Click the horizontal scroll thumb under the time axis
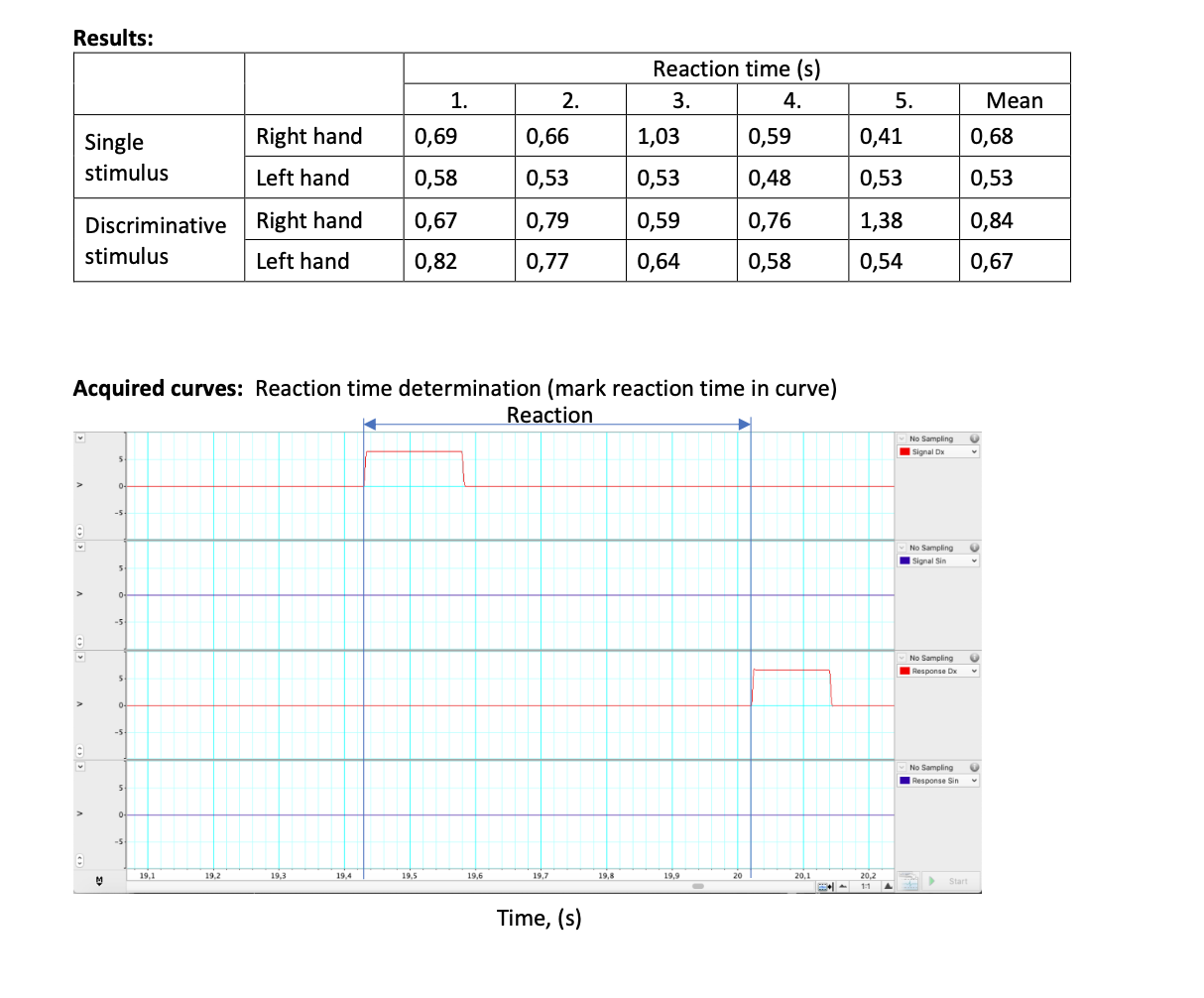 tap(697, 886)
